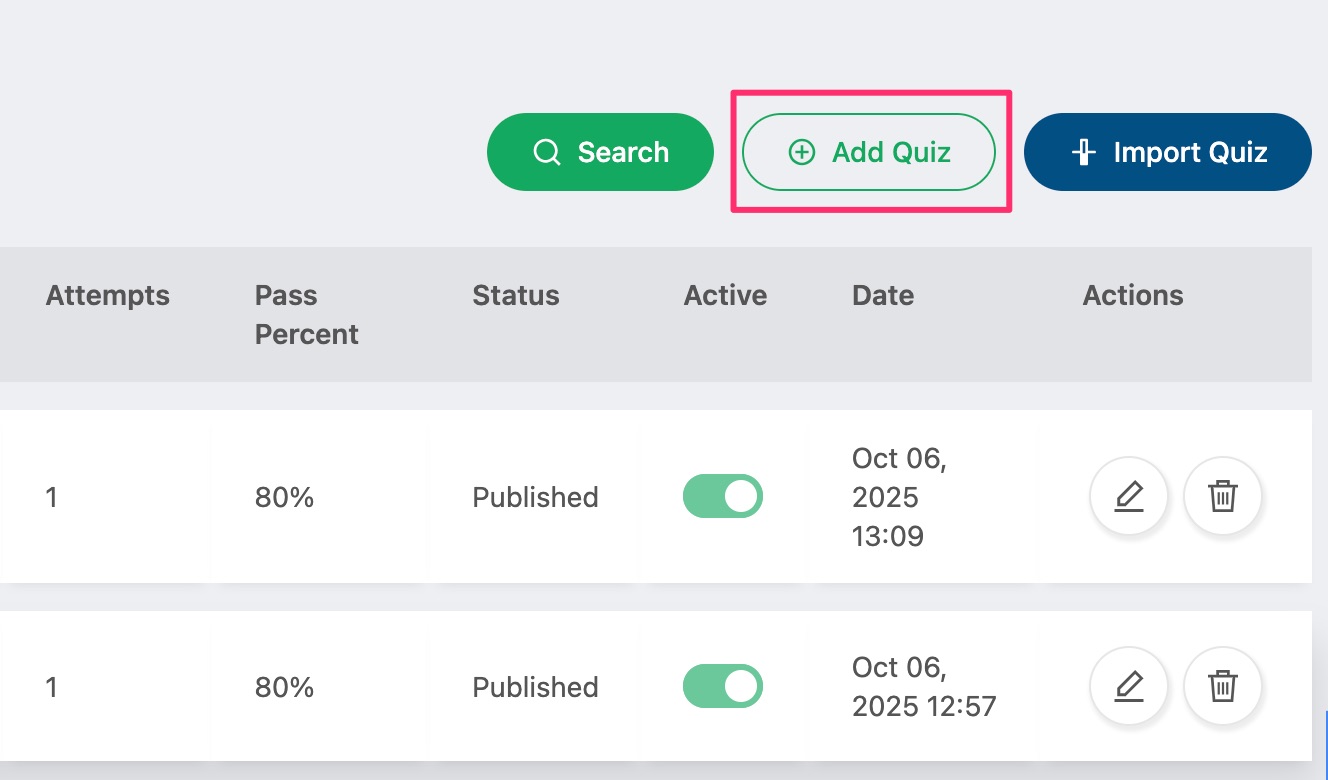Edit the quiz dated Oct 06 12:57

[x=1129, y=686]
